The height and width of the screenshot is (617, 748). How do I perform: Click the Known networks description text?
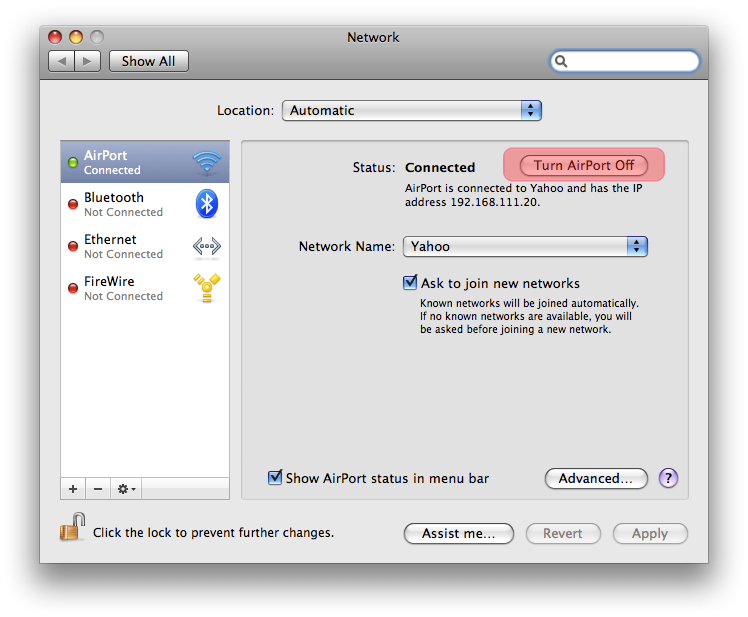coord(529,316)
